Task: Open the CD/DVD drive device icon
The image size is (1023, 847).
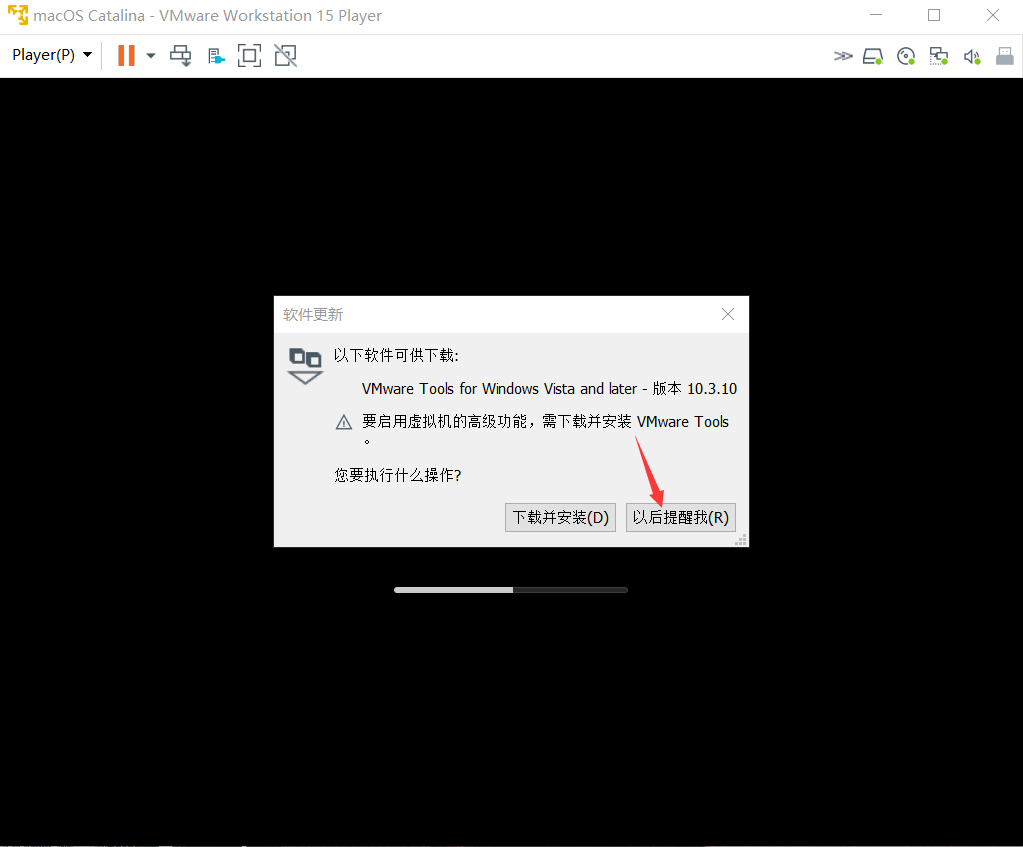Action: point(906,56)
